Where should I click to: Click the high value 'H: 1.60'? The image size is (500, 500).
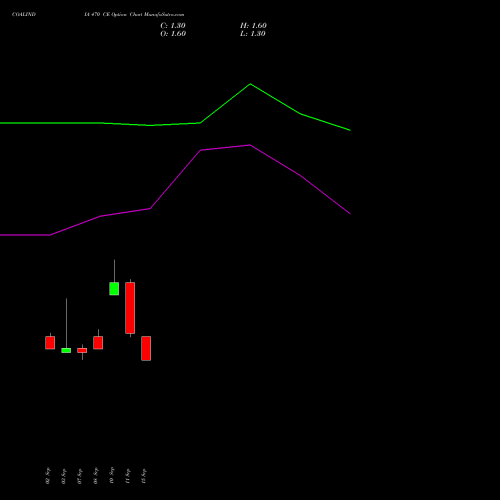click(253, 26)
